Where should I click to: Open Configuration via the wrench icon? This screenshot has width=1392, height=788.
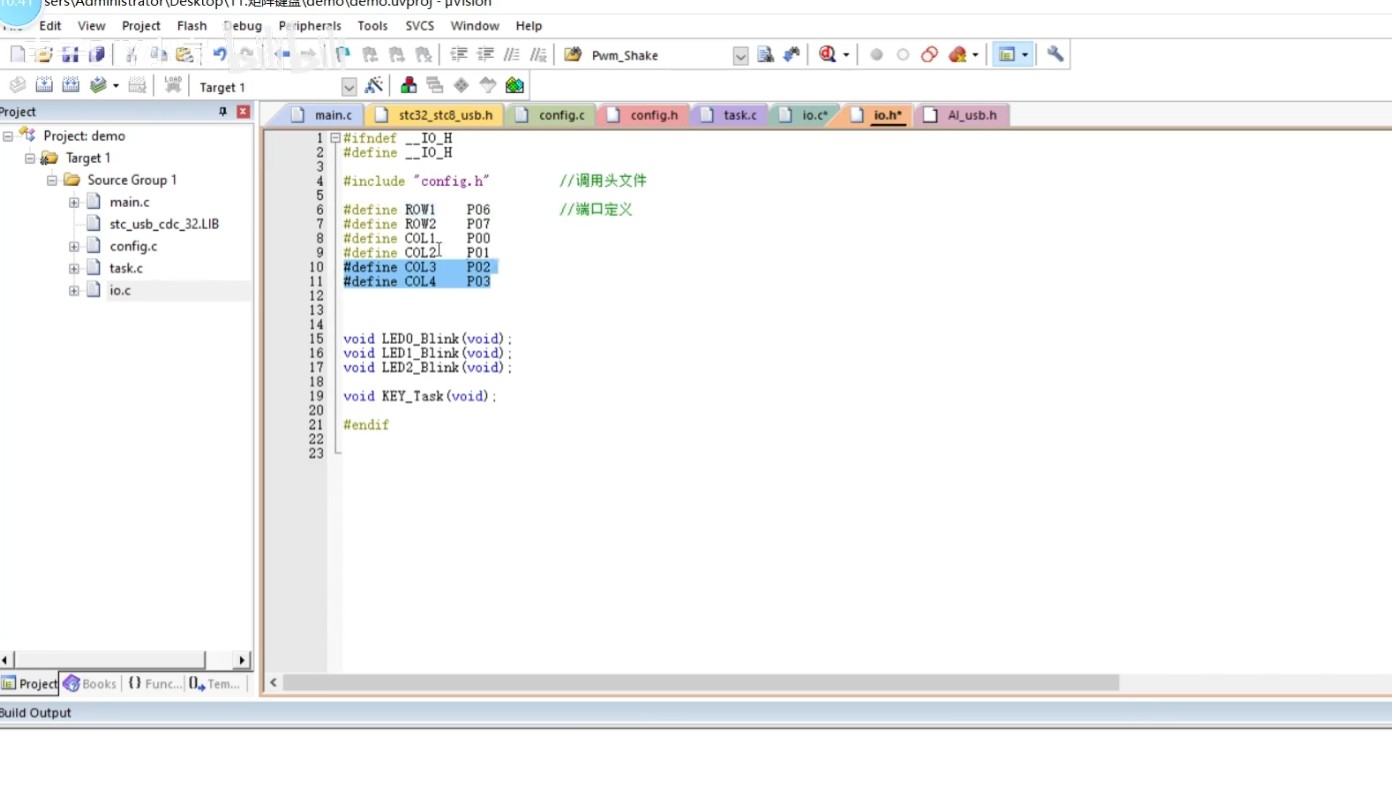point(1055,55)
